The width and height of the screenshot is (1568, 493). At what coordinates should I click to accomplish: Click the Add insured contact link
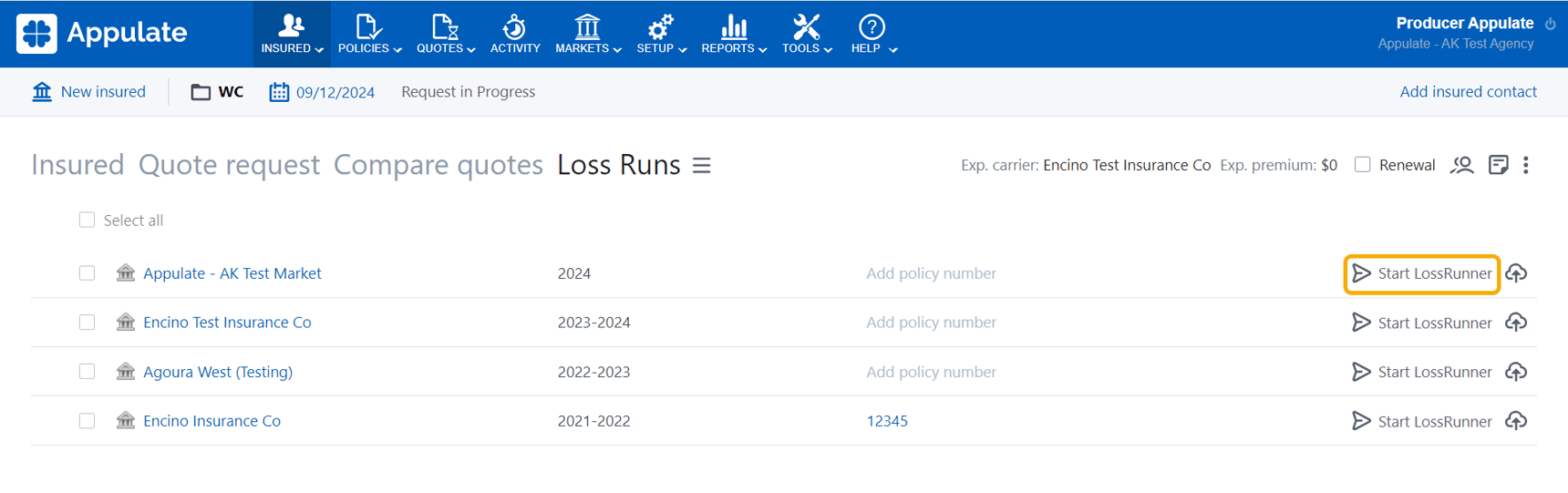(1468, 92)
